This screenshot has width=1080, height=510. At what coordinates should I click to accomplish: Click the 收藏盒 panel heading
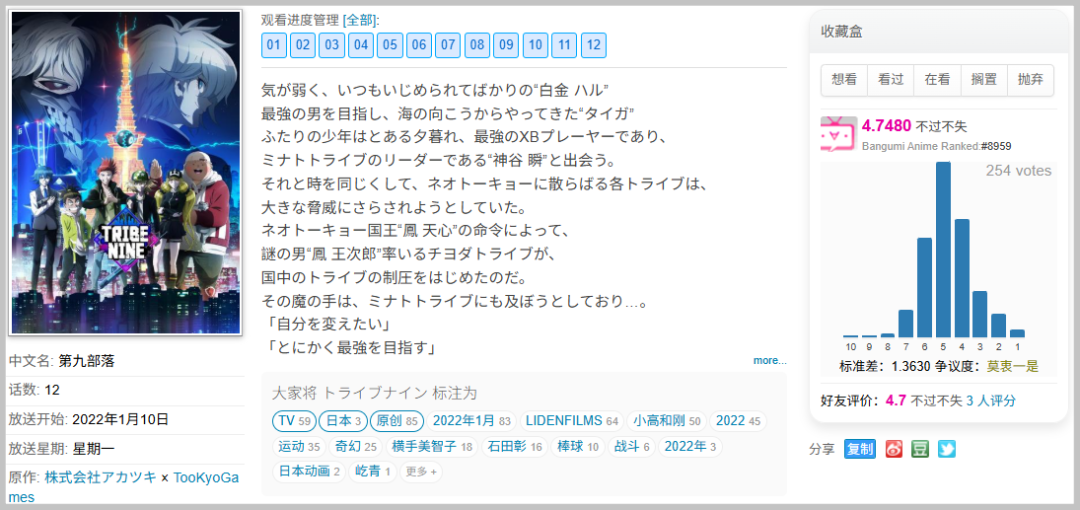842,31
